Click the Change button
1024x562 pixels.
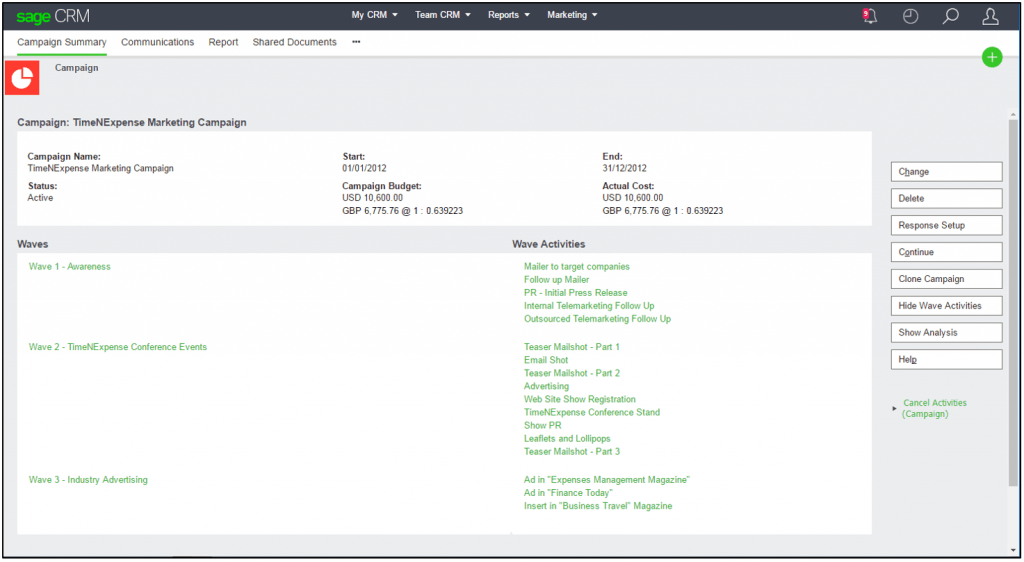pyautogui.click(x=946, y=172)
